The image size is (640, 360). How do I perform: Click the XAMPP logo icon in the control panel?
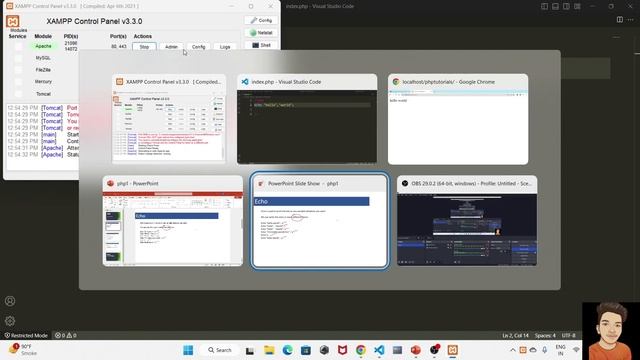13,21
